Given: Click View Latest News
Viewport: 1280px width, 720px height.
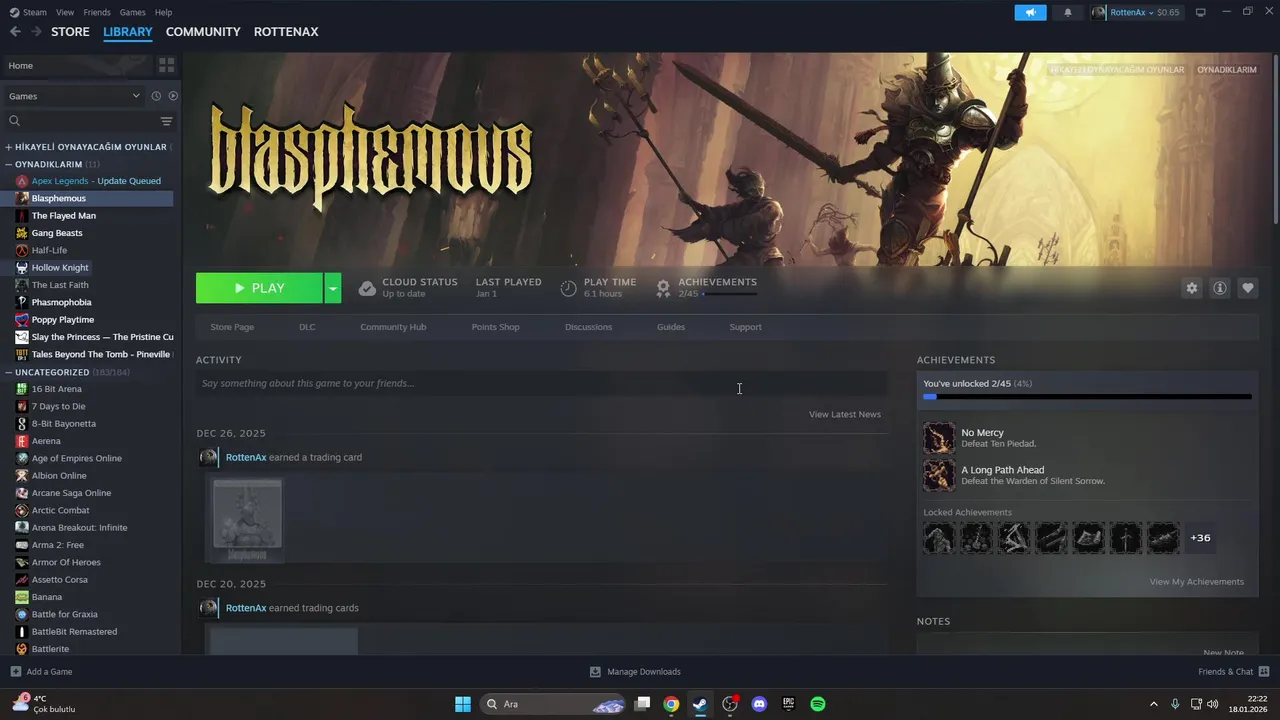Looking at the screenshot, I should (845, 414).
